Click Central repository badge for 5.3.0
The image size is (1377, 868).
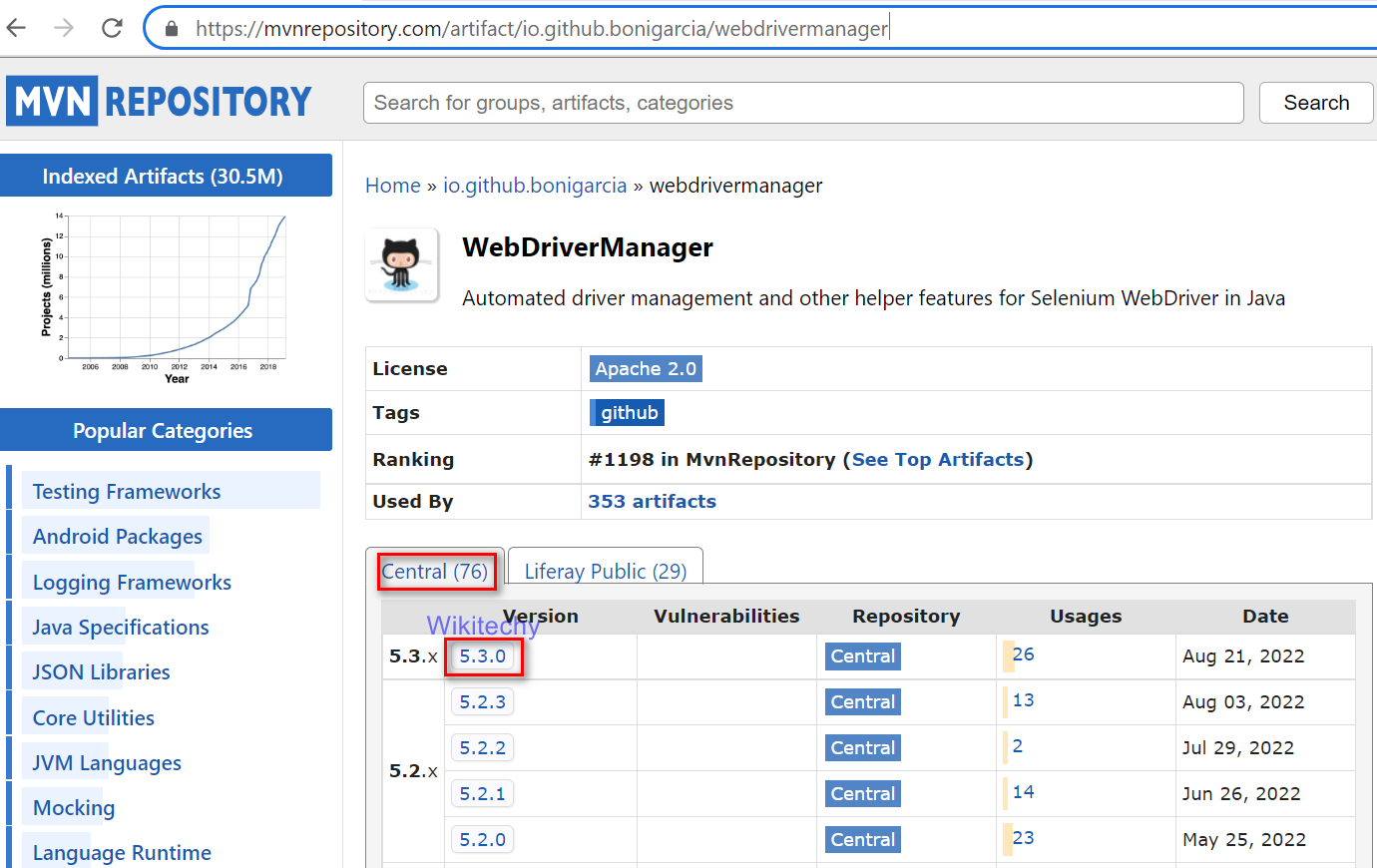tap(863, 656)
